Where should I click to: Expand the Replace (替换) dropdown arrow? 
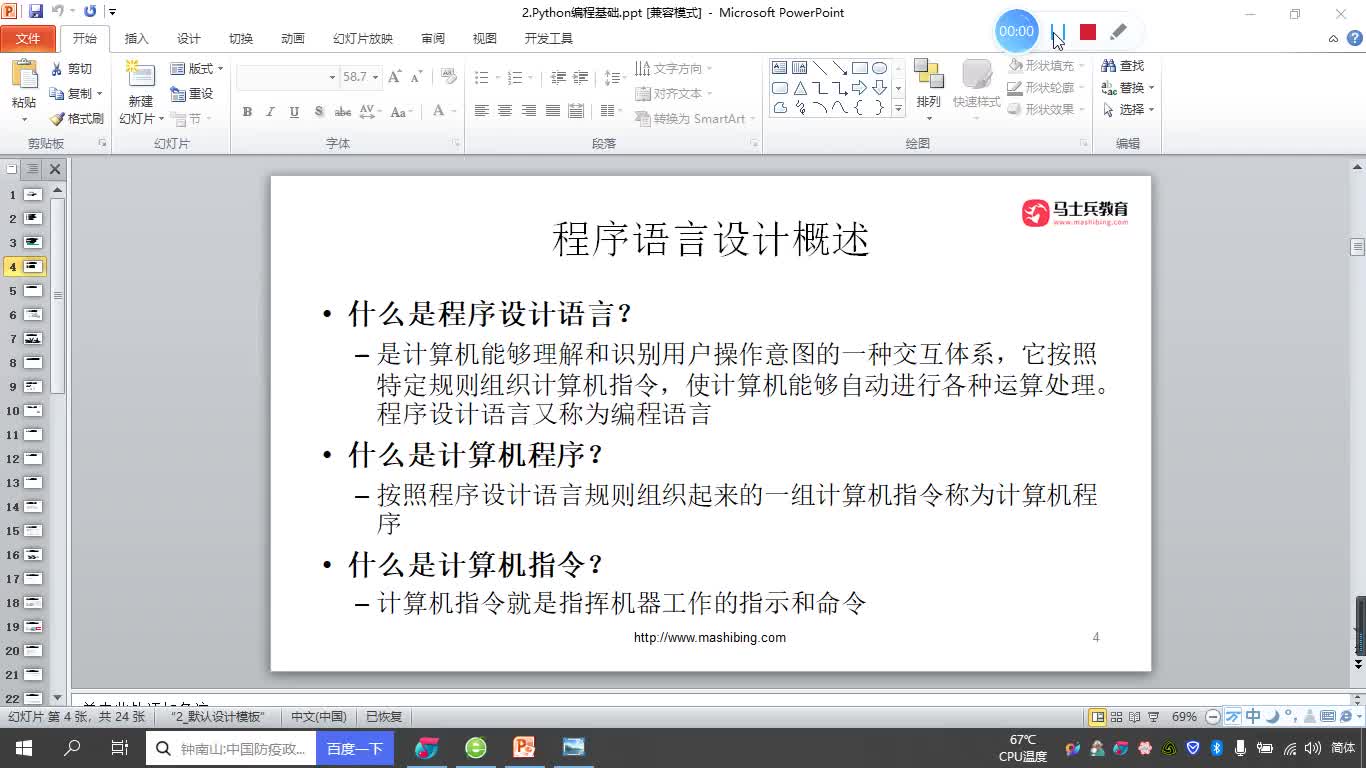coord(1152,88)
